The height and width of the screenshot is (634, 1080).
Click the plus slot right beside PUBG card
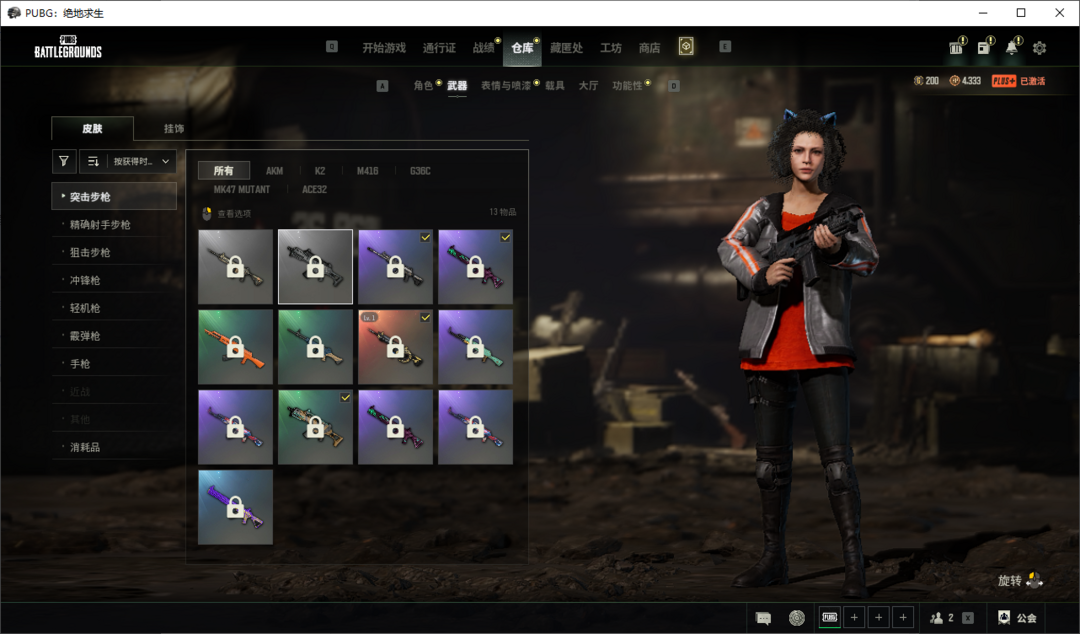(854, 617)
